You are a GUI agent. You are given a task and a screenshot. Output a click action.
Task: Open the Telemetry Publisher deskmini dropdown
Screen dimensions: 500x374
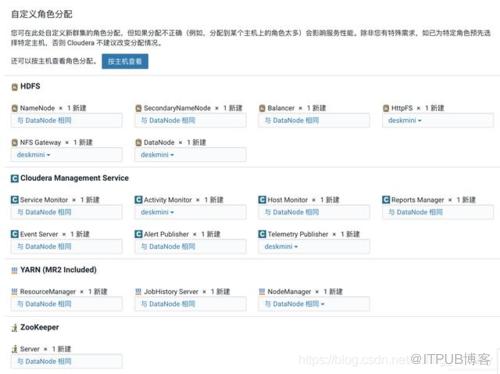pyautogui.click(x=281, y=246)
